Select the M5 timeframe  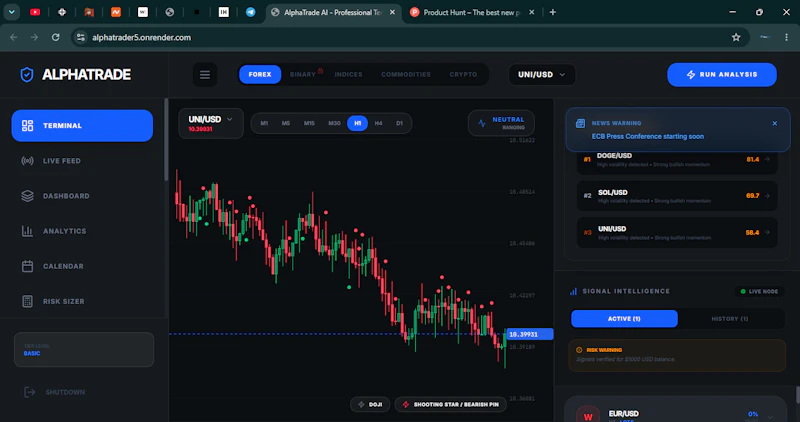pos(286,123)
